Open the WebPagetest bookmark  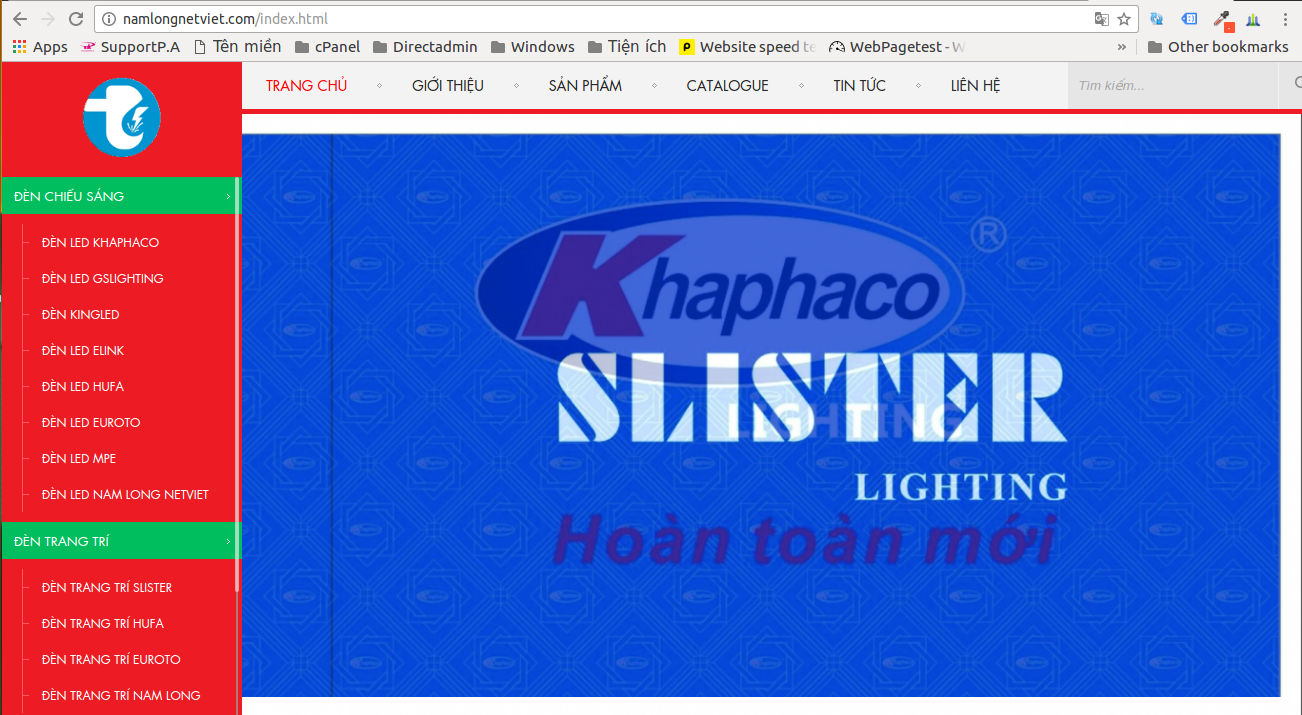click(897, 47)
